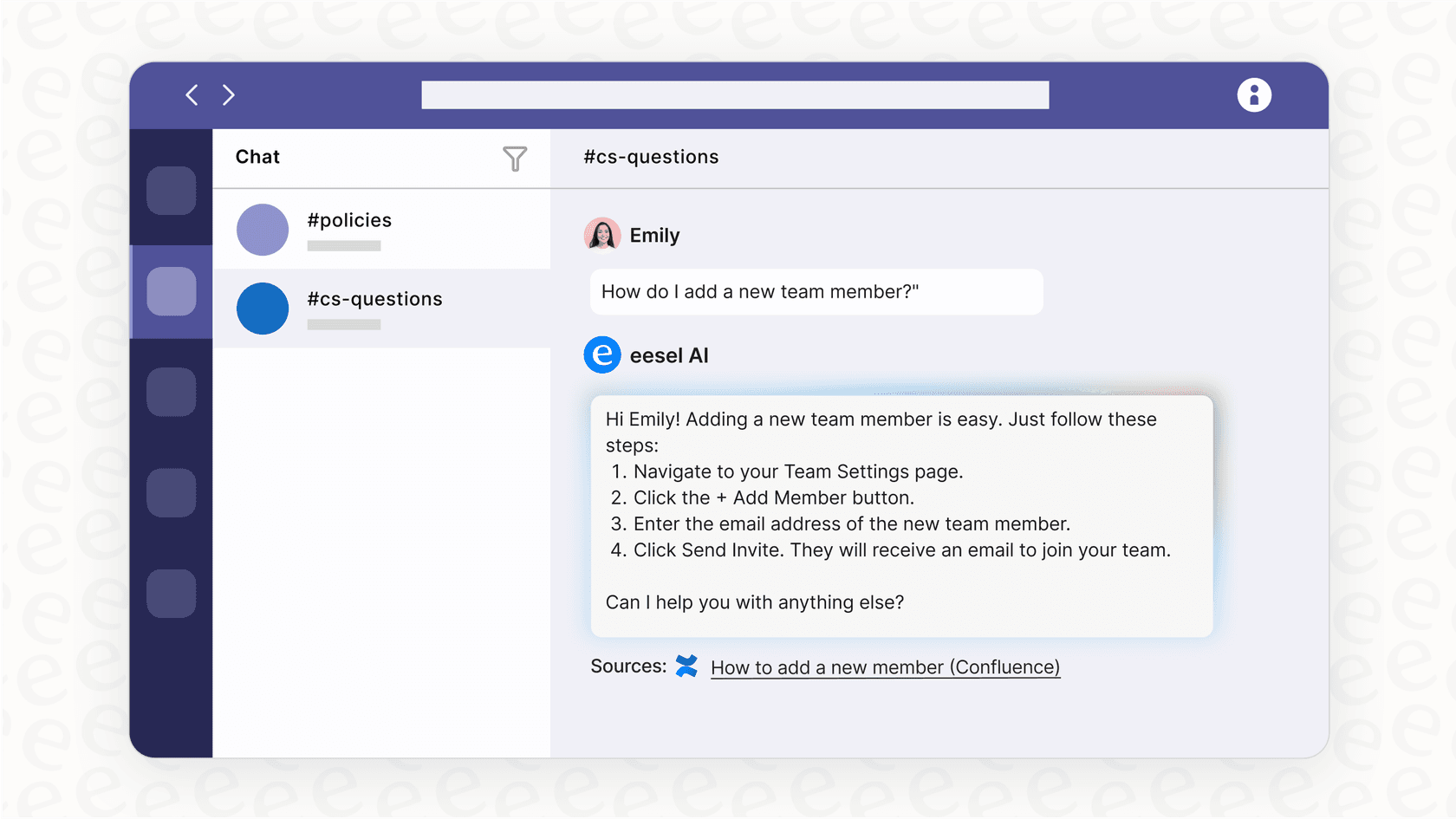1456x819 pixels.
Task: Open the back navigation chevron
Action: pos(192,94)
